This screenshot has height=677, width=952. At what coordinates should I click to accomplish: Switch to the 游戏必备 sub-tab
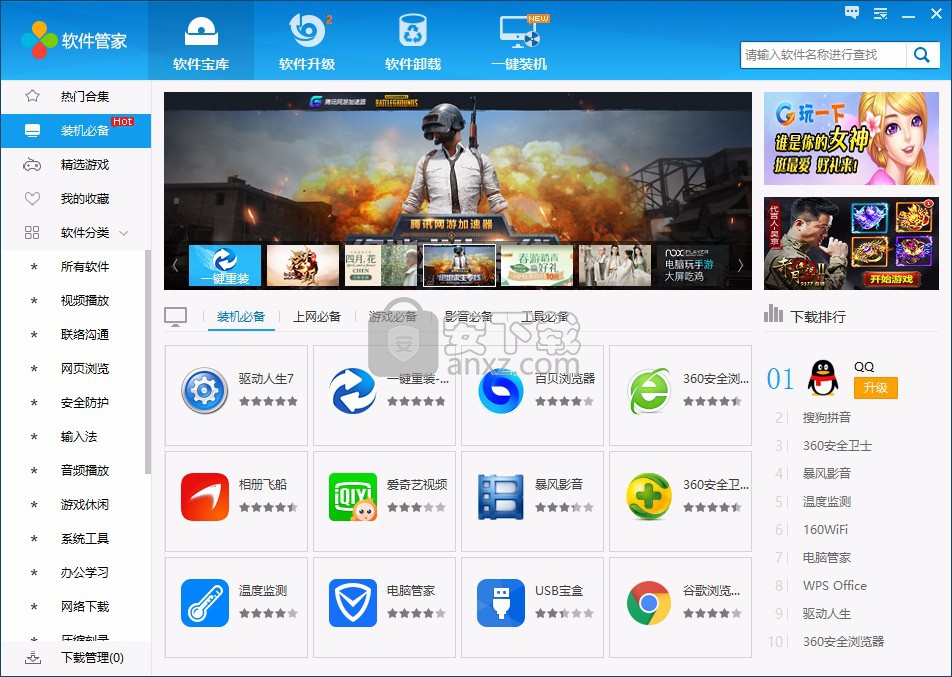point(393,316)
